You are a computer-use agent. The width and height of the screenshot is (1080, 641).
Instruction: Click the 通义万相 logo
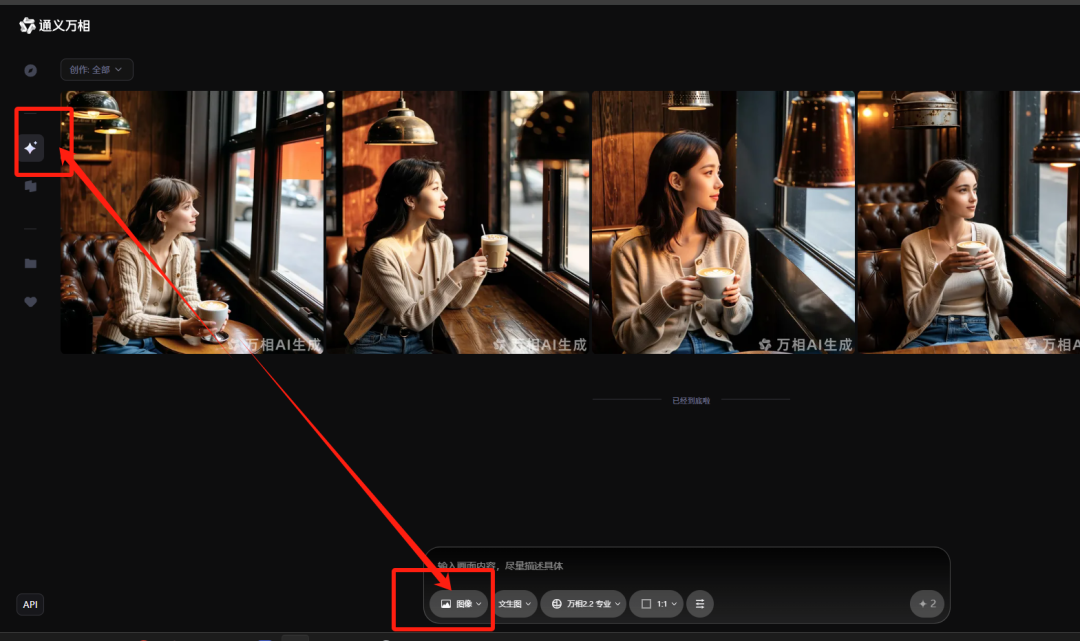[54, 25]
